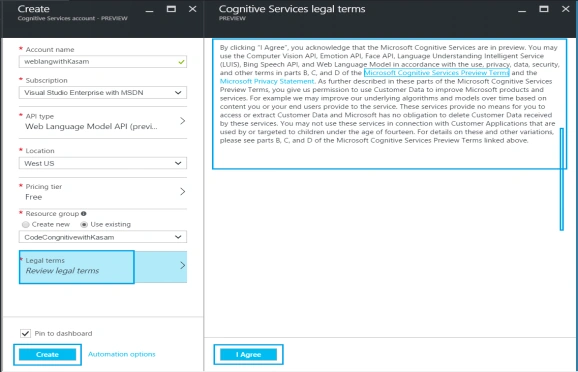
Task: Select Use existing resource group radio
Action: (84, 224)
